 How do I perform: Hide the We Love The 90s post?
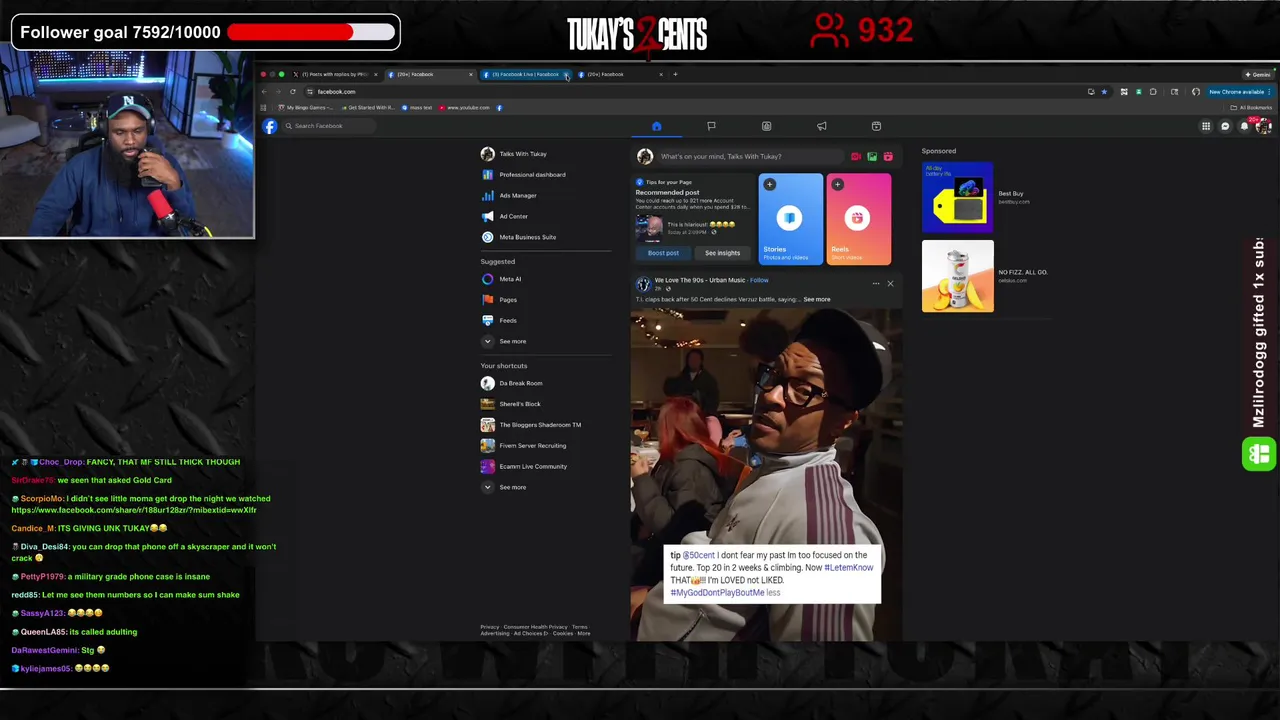(890, 284)
